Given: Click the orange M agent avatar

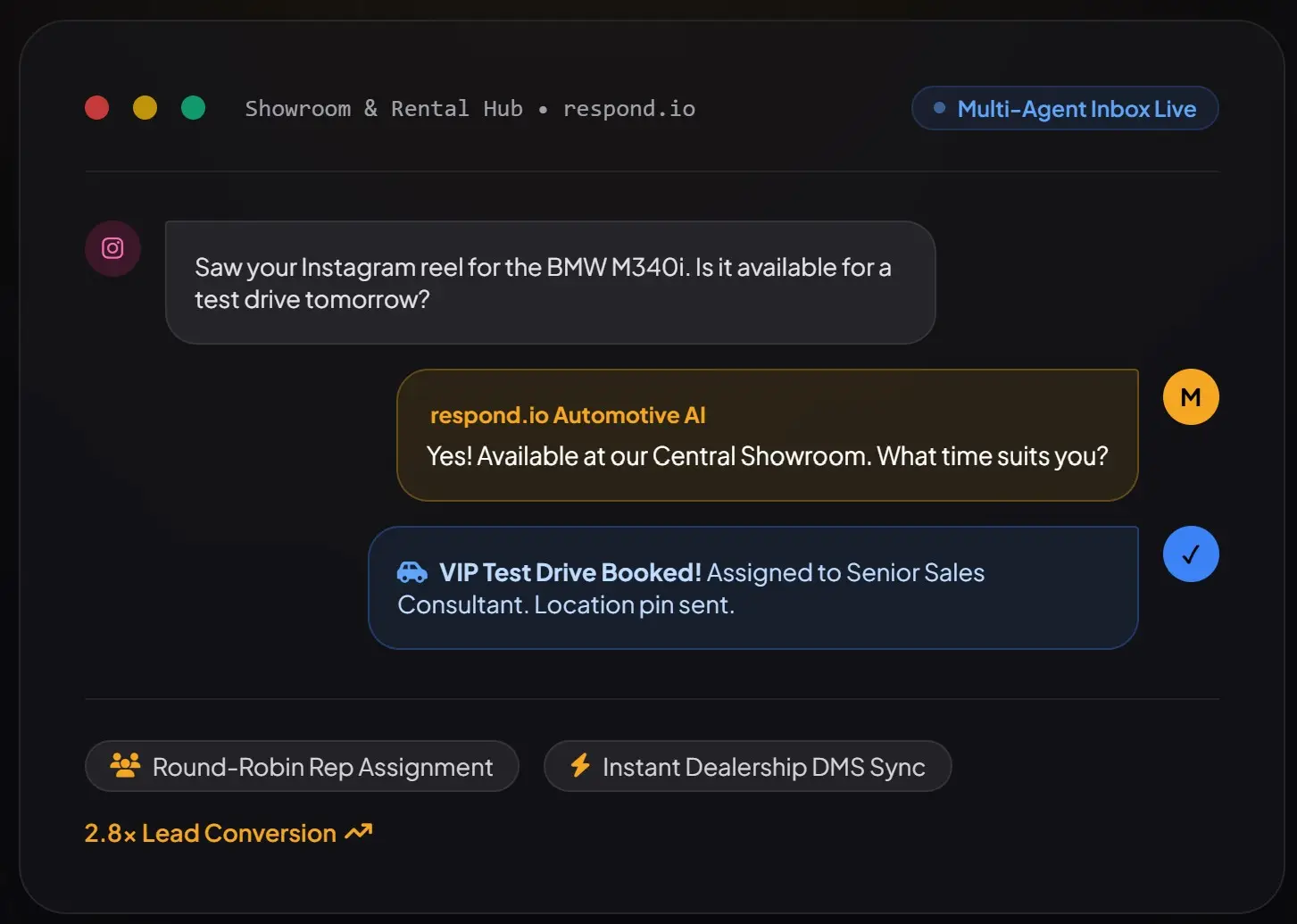Looking at the screenshot, I should 1191,397.
